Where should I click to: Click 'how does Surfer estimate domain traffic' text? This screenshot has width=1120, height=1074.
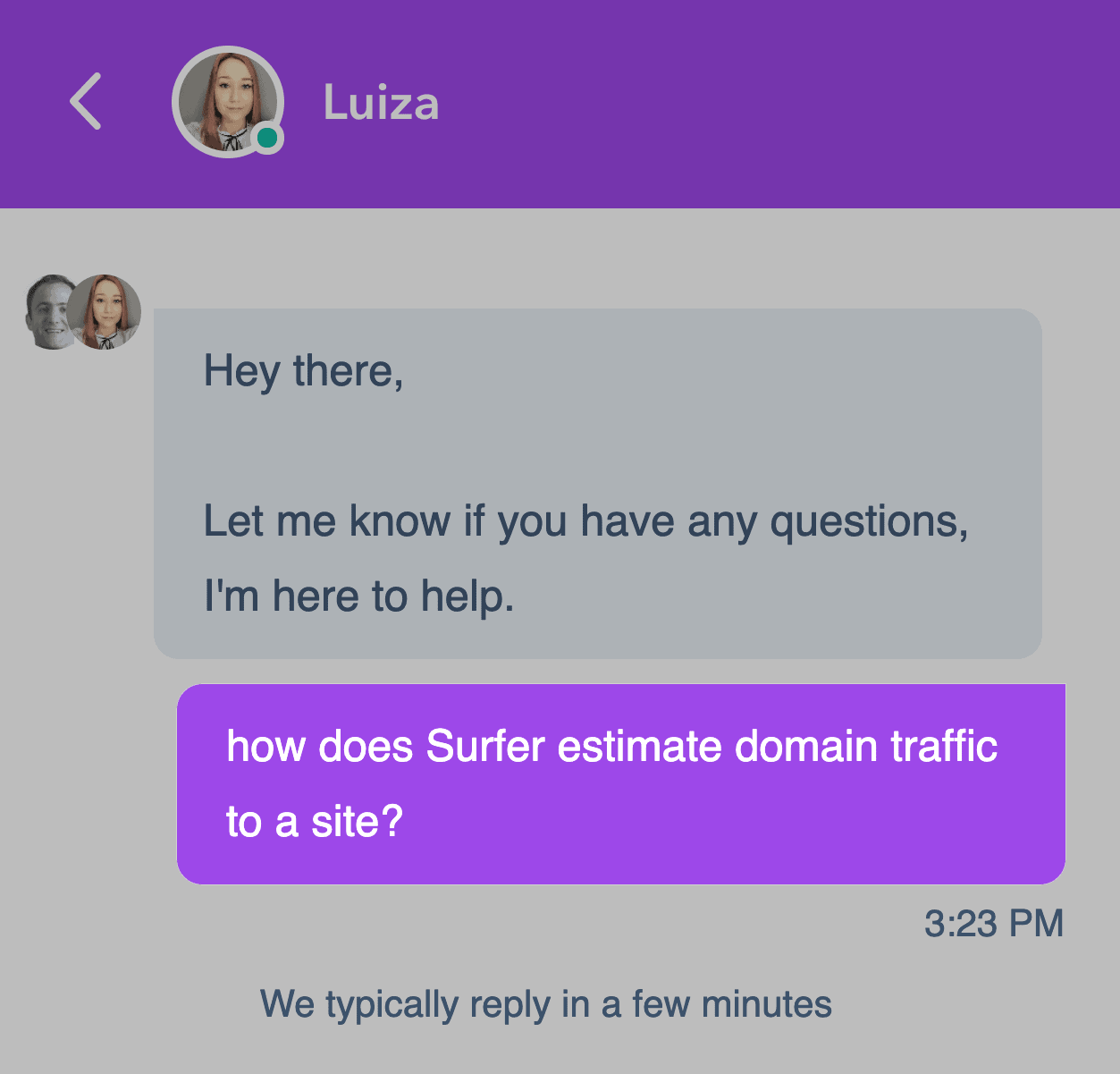612,746
